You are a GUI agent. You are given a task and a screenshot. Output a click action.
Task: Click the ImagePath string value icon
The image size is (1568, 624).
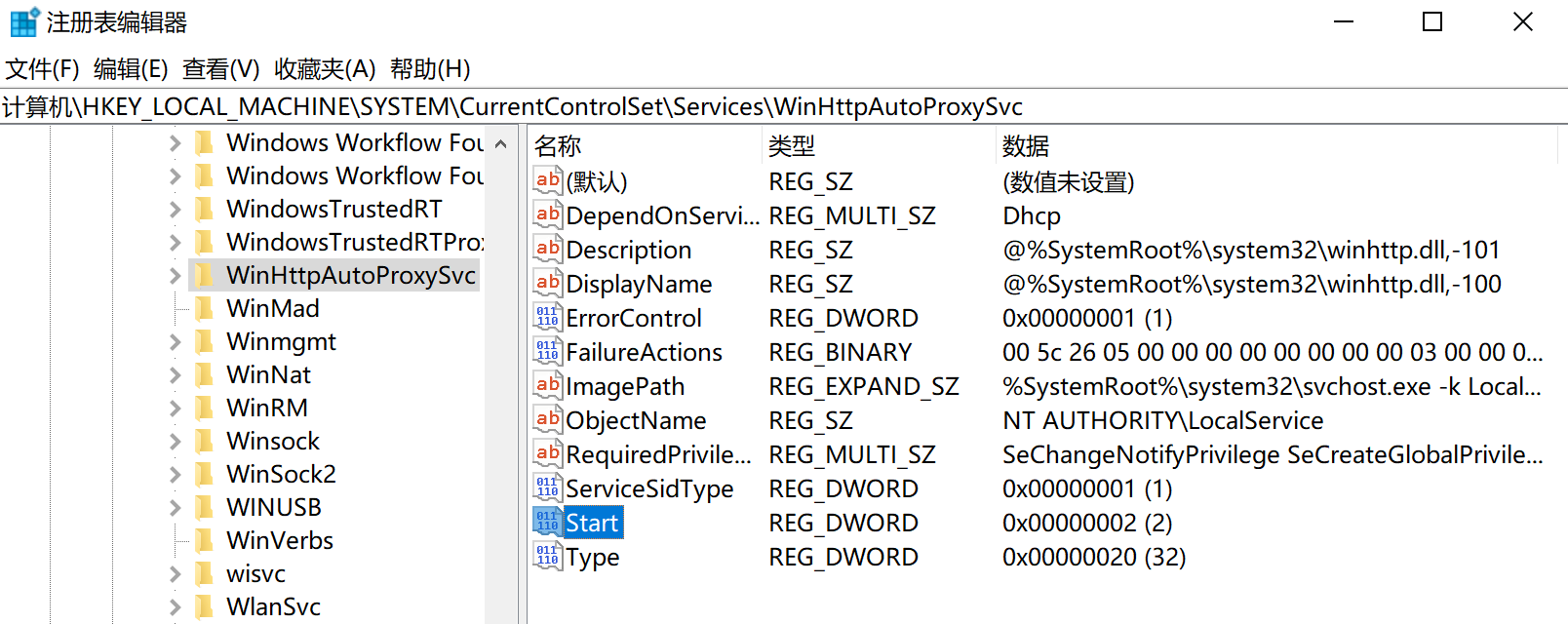click(547, 386)
